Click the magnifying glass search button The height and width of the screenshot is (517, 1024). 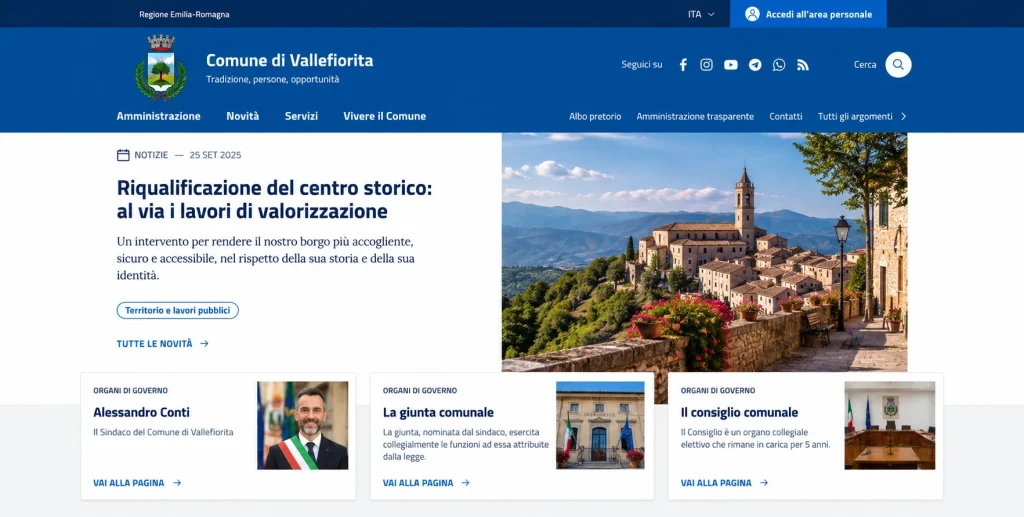(x=898, y=65)
